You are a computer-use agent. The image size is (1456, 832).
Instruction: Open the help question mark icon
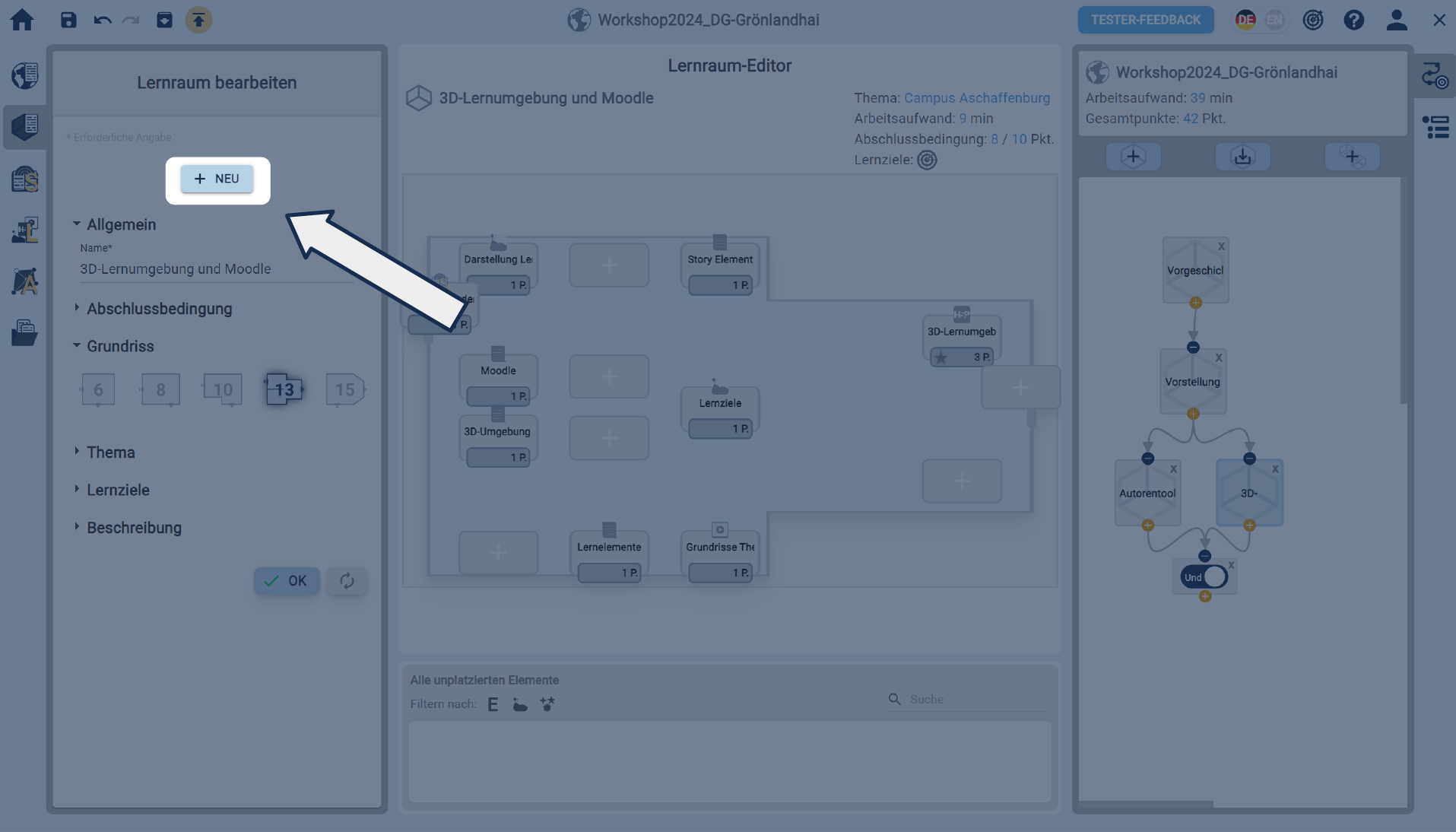click(x=1353, y=20)
